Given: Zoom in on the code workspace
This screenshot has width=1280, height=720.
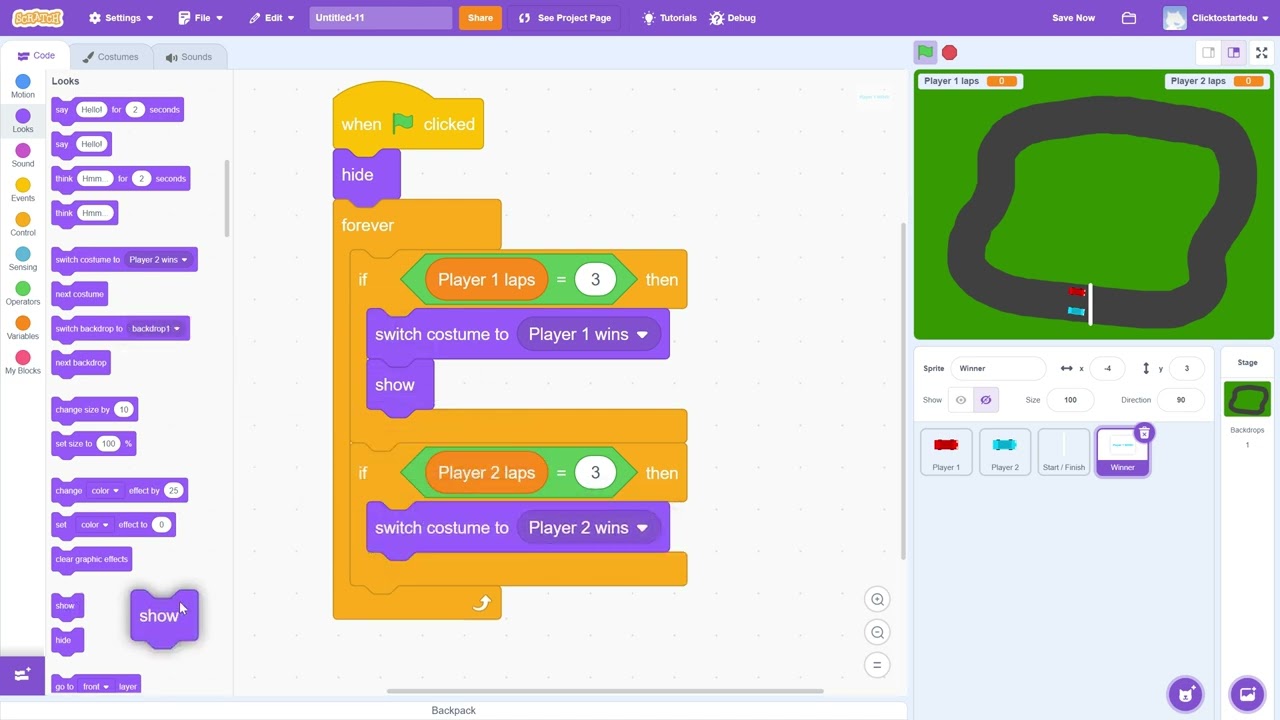Looking at the screenshot, I should [x=877, y=599].
